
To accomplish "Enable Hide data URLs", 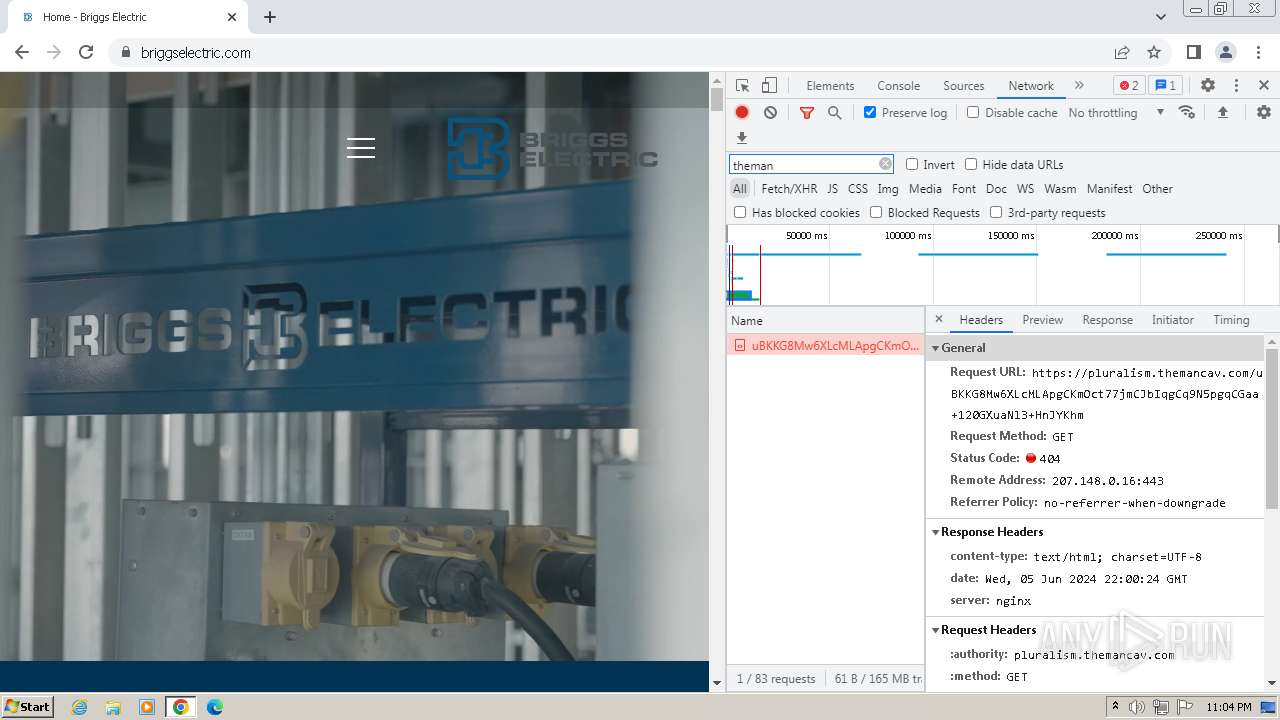I will [x=971, y=164].
